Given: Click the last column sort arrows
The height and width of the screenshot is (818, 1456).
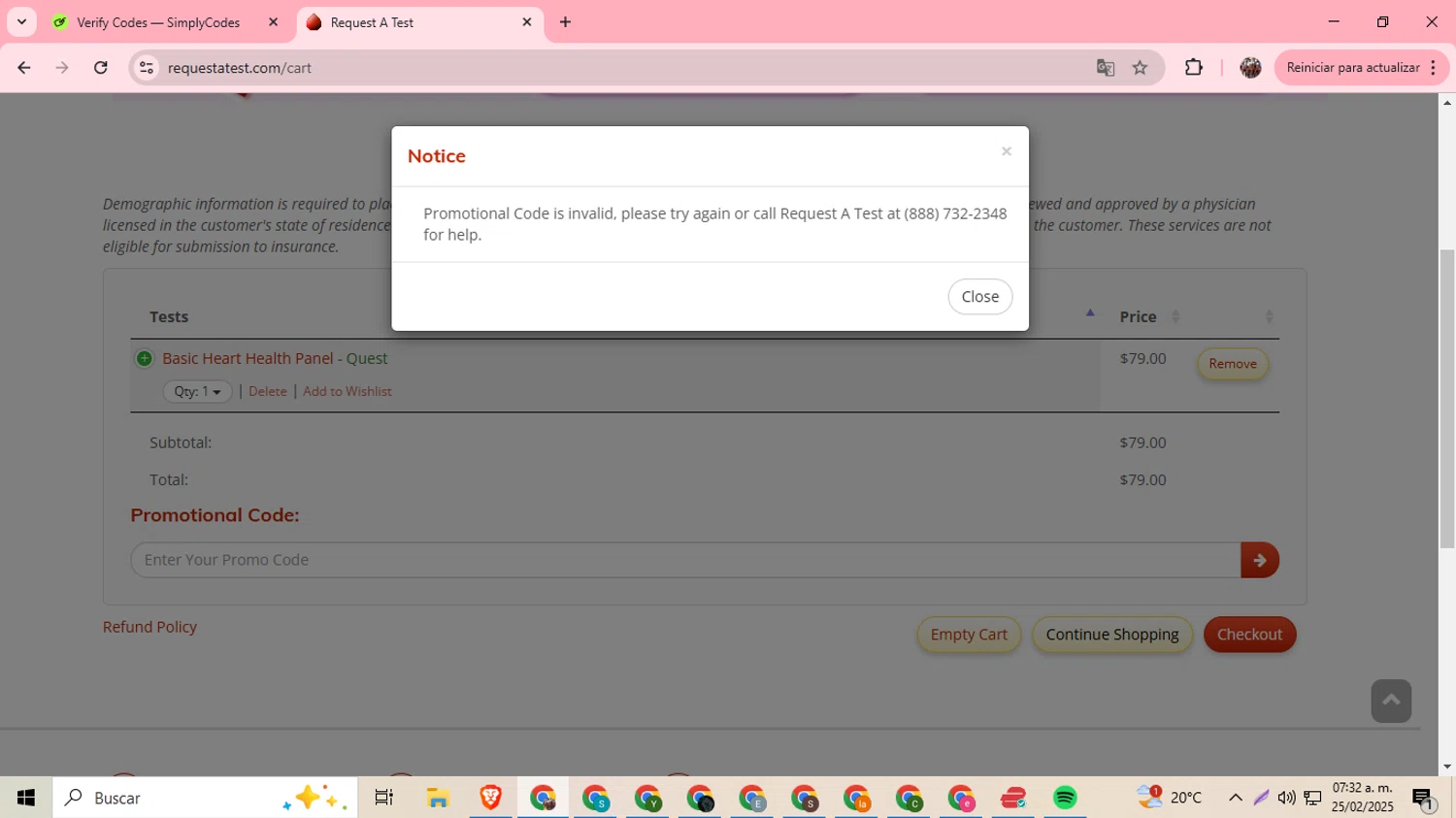Looking at the screenshot, I should coord(1269,317).
